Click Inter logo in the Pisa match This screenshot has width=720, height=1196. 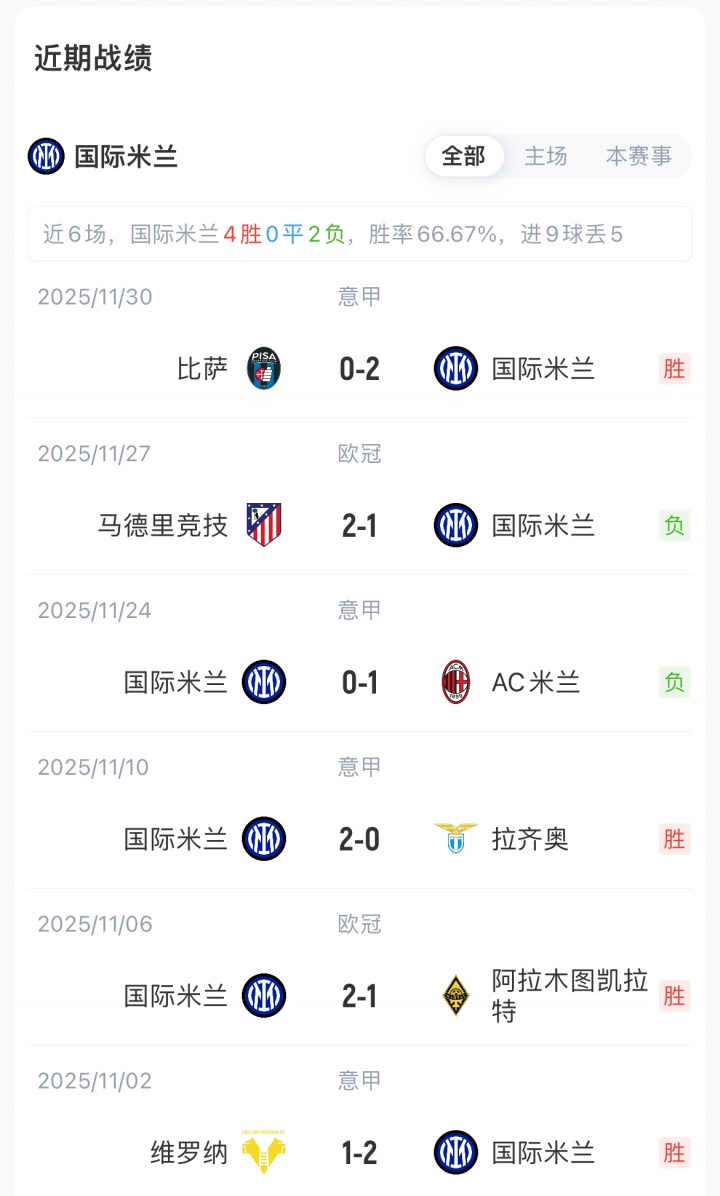point(456,369)
